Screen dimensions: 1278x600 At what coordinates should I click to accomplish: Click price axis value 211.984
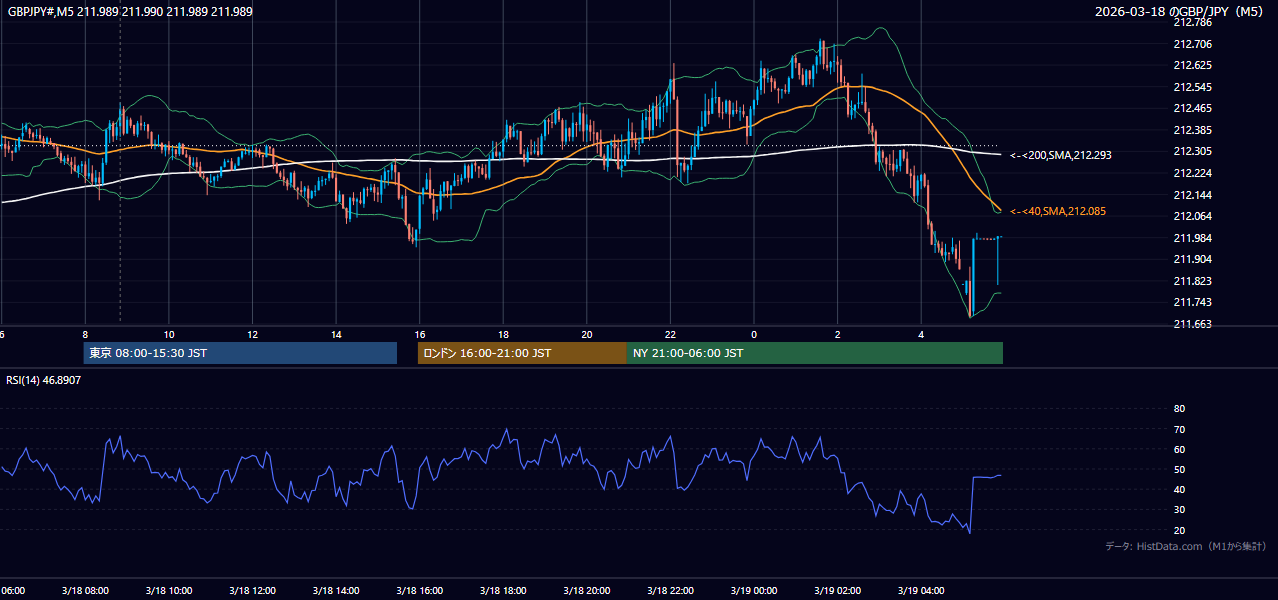click(1192, 238)
